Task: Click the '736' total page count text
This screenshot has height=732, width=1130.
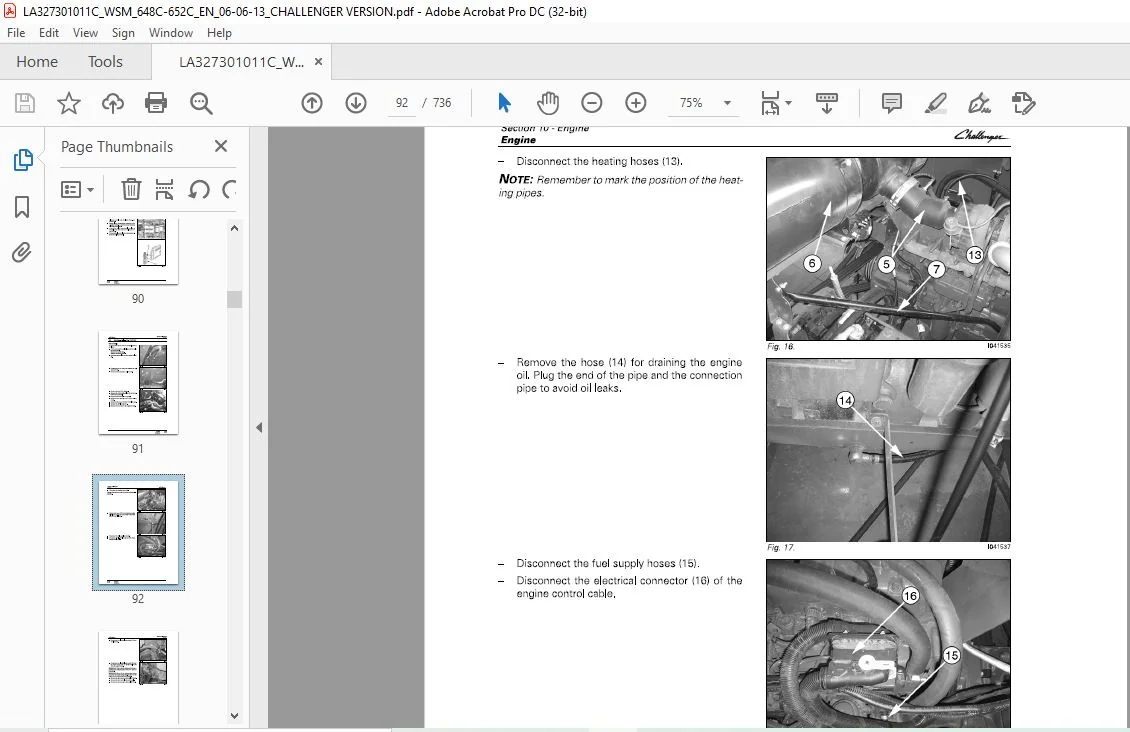Action: coord(442,103)
